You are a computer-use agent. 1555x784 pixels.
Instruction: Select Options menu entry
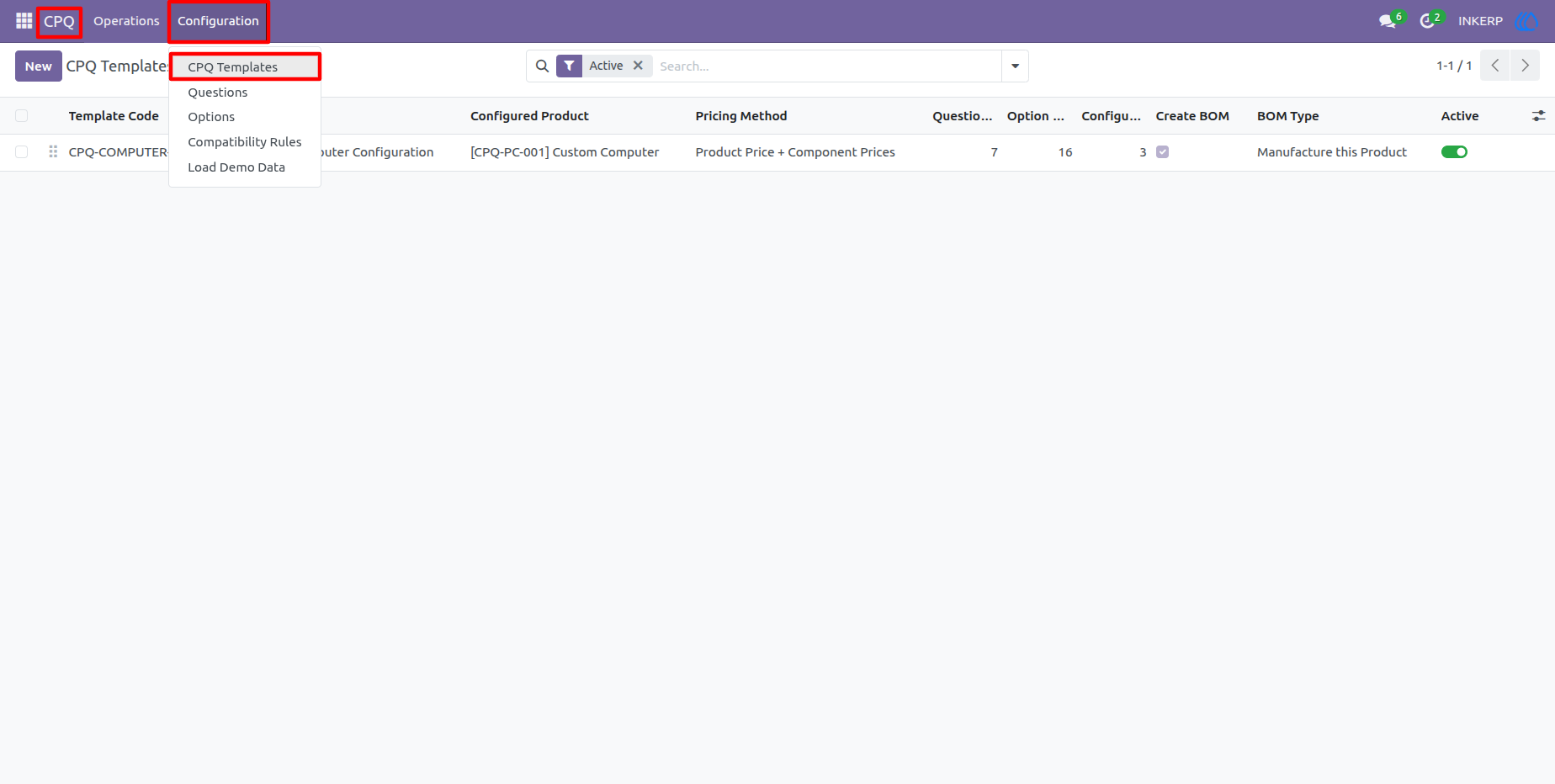245,117
